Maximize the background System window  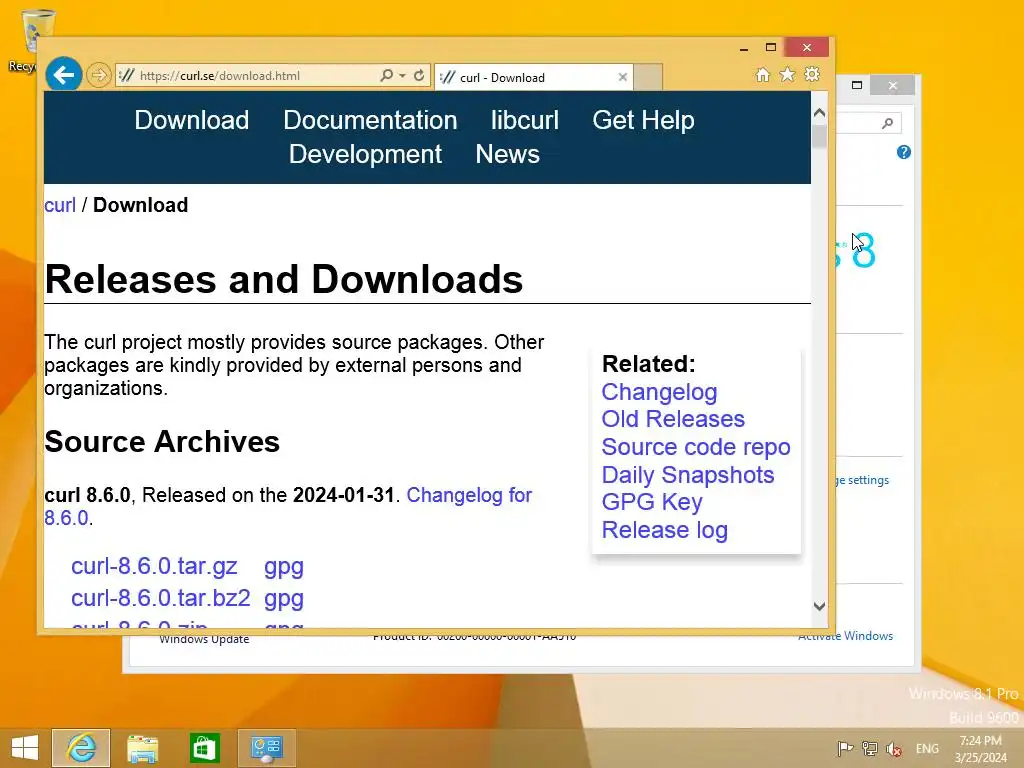[x=857, y=85]
